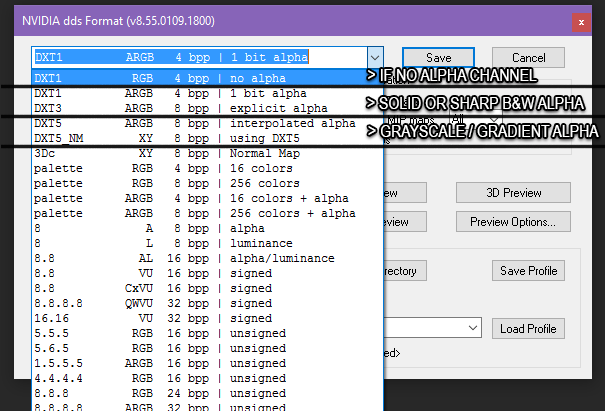
Task: Expand the profile dropdown beside Load Profile
Action: (x=473, y=328)
